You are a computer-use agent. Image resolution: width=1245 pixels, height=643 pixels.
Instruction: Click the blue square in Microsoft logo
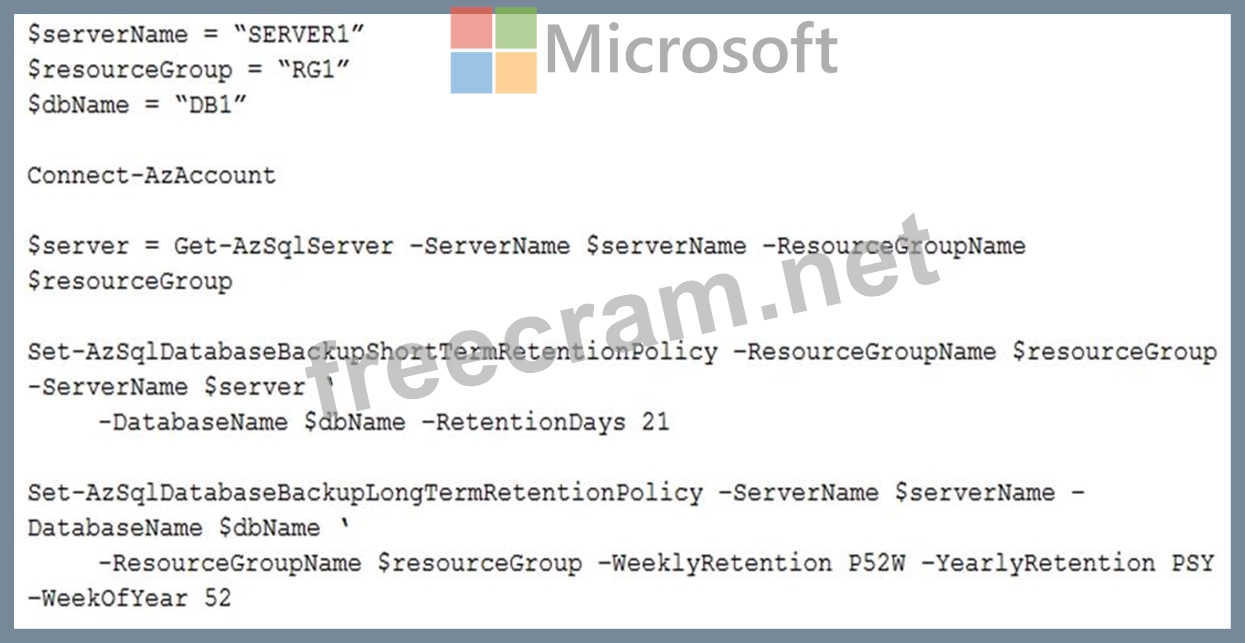click(472, 72)
